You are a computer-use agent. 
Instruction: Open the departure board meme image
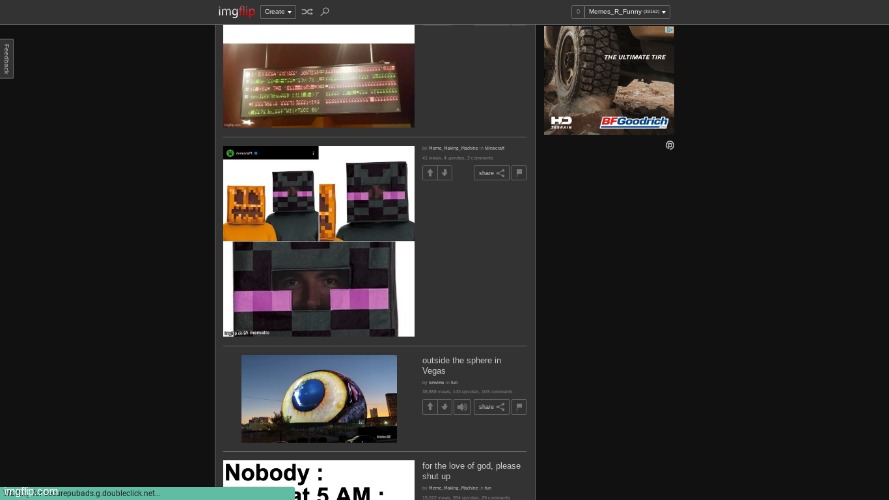pyautogui.click(x=319, y=86)
